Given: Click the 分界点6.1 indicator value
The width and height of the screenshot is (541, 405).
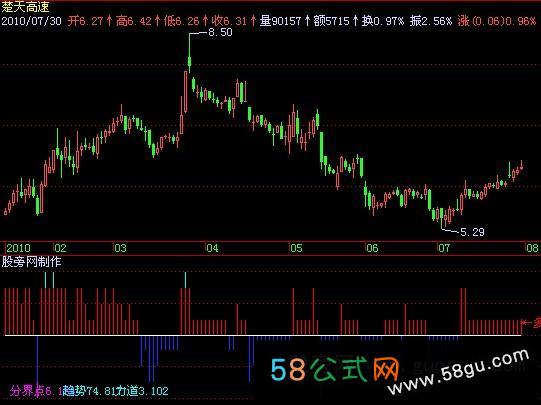Looking at the screenshot, I should [36, 391].
